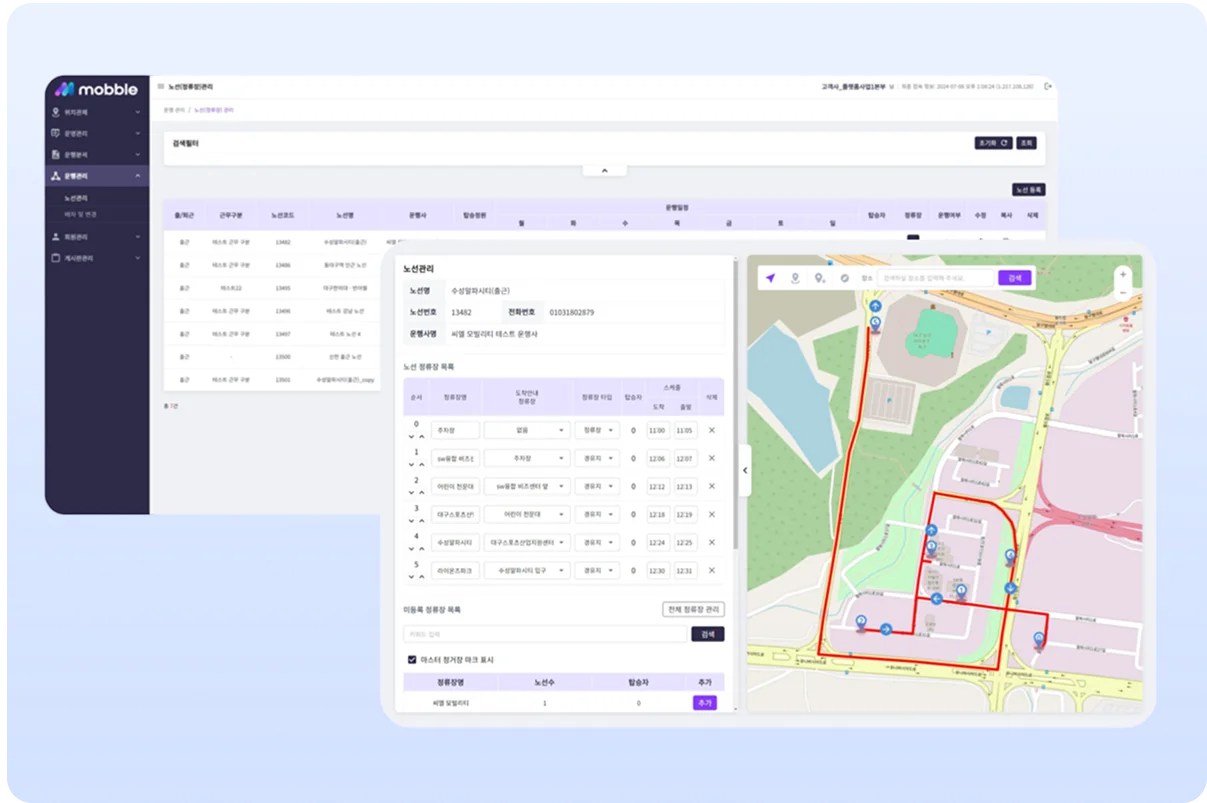1207x803 pixels.
Task: Click the compass icon in map toolbar
Action: pyautogui.click(x=844, y=278)
